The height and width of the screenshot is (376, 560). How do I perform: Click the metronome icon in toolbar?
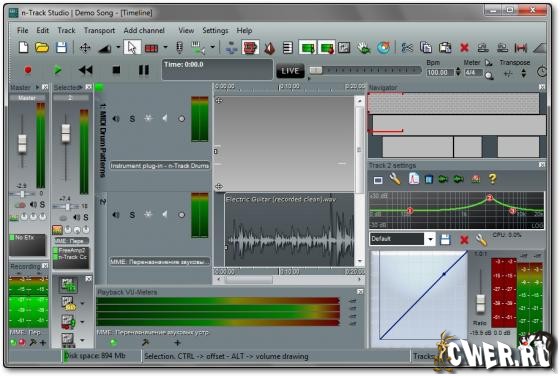(x=270, y=48)
